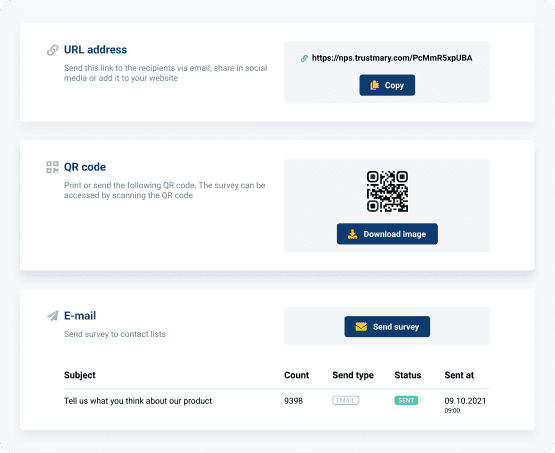The width and height of the screenshot is (555, 453).
Task: Click the EMAIL send type badge
Action: tap(345, 400)
